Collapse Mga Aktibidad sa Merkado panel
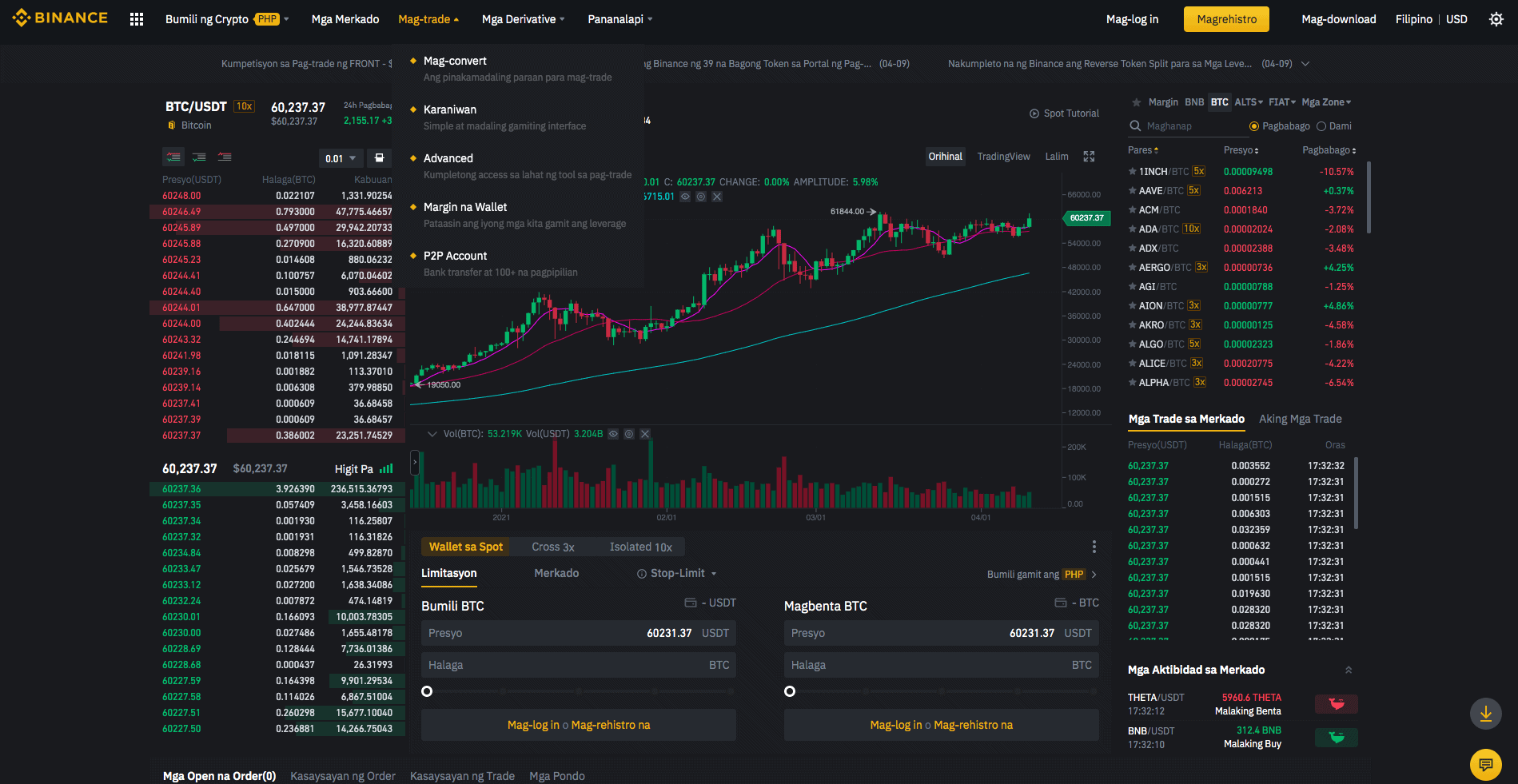 coord(1349,670)
